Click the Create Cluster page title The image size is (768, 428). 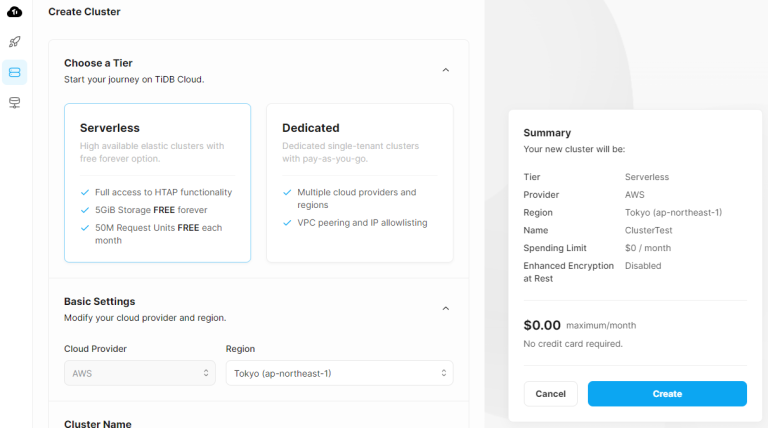tap(84, 12)
